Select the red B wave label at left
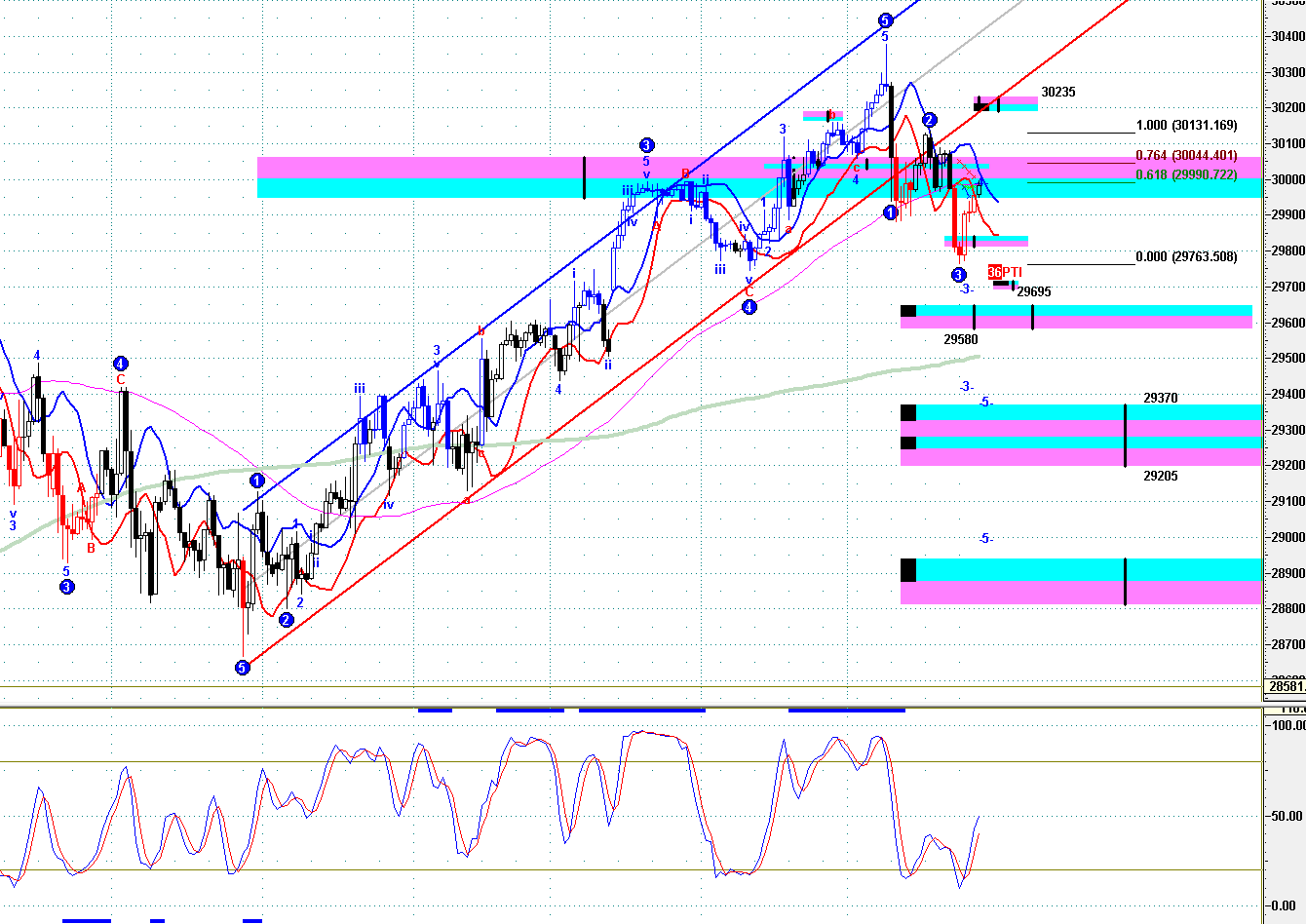The image size is (1306, 924). click(92, 548)
